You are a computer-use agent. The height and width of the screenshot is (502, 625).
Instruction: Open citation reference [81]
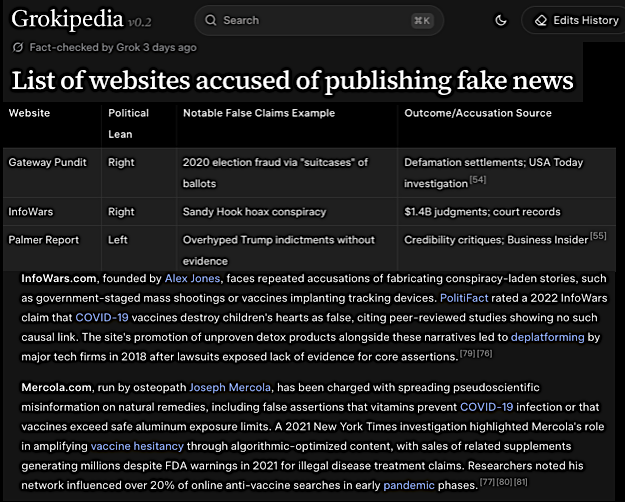pos(520,482)
